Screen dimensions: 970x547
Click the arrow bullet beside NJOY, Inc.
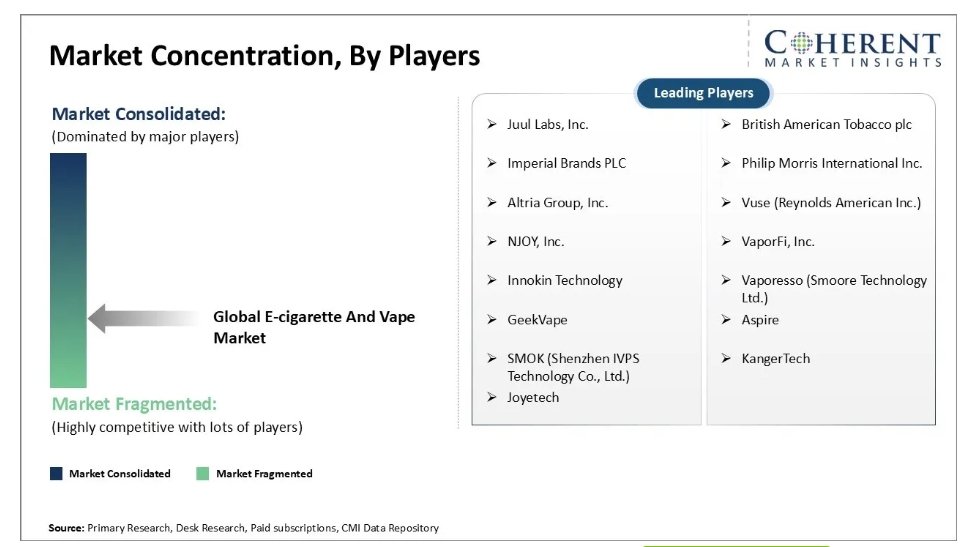click(492, 241)
